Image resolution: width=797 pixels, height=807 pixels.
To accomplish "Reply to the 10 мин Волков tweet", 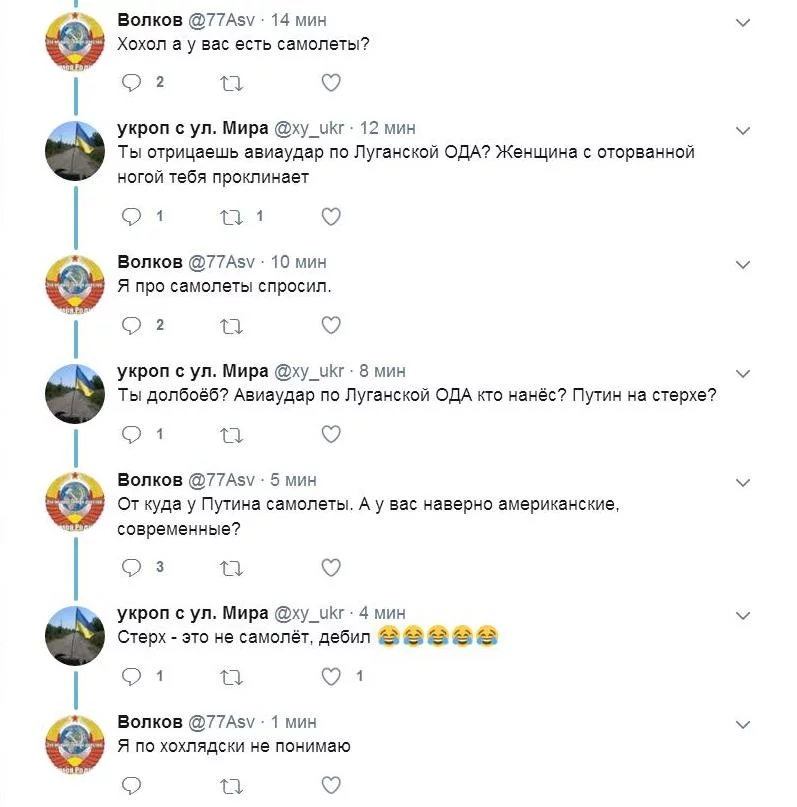I will pos(131,325).
